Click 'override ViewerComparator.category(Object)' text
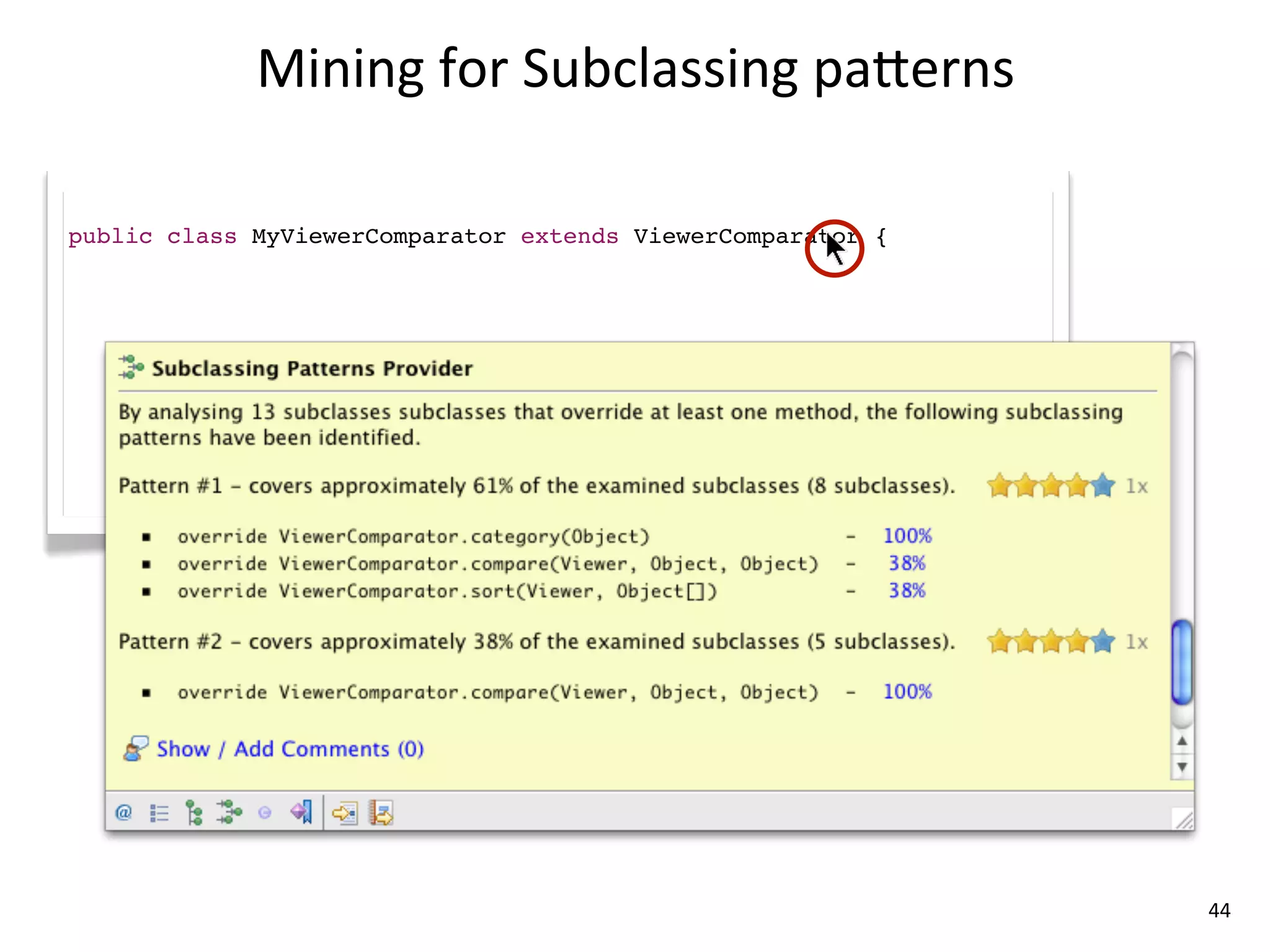The width and height of the screenshot is (1270, 952). pos(414,536)
